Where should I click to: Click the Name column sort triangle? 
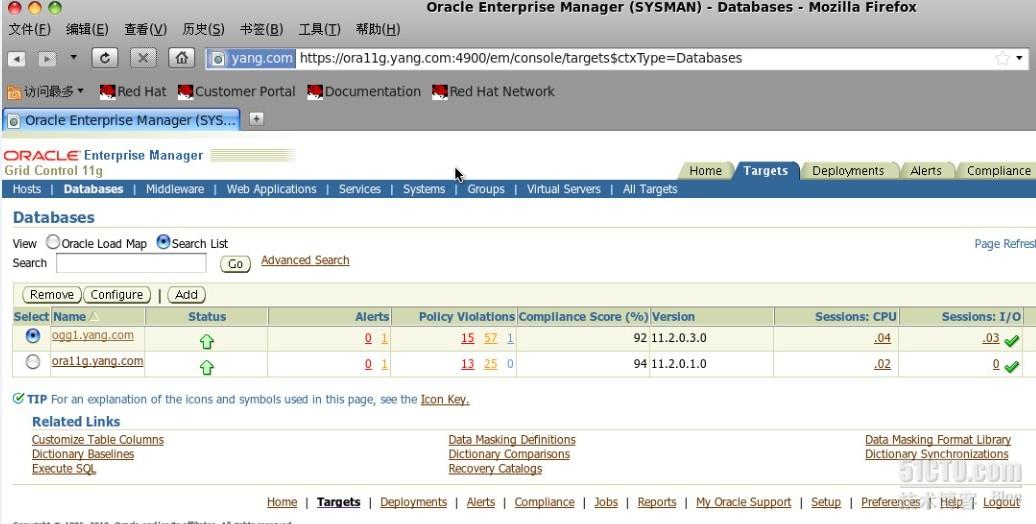[x=94, y=317]
